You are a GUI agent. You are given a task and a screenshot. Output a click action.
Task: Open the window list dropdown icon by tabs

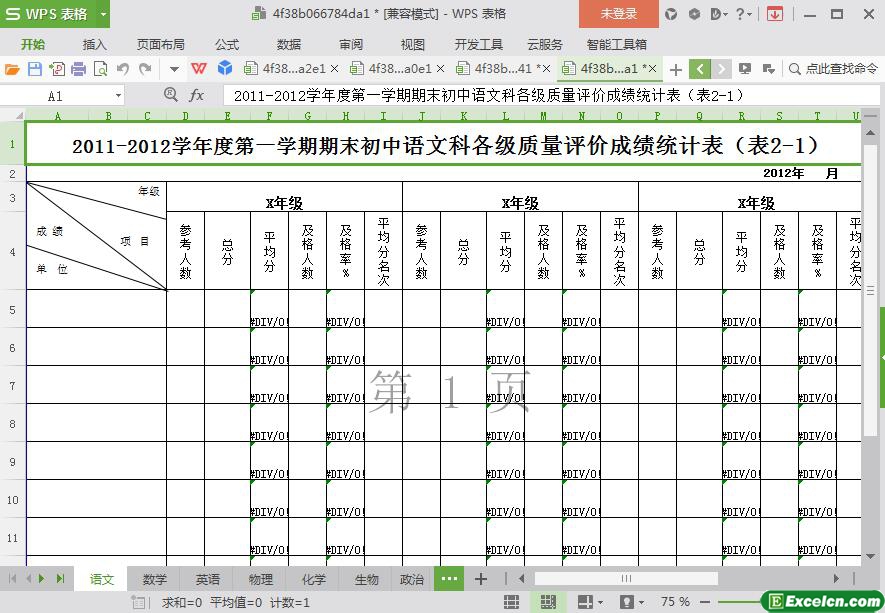[768, 69]
